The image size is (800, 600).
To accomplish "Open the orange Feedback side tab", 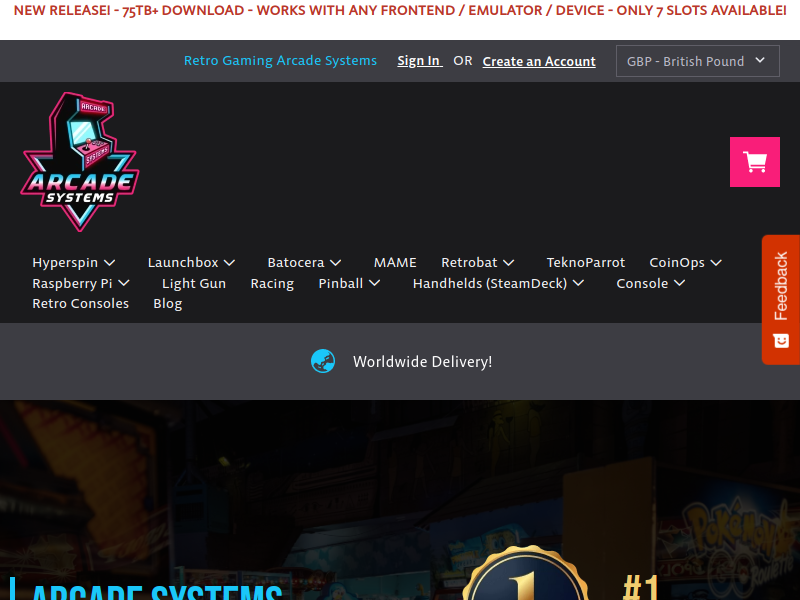I will coord(781,299).
